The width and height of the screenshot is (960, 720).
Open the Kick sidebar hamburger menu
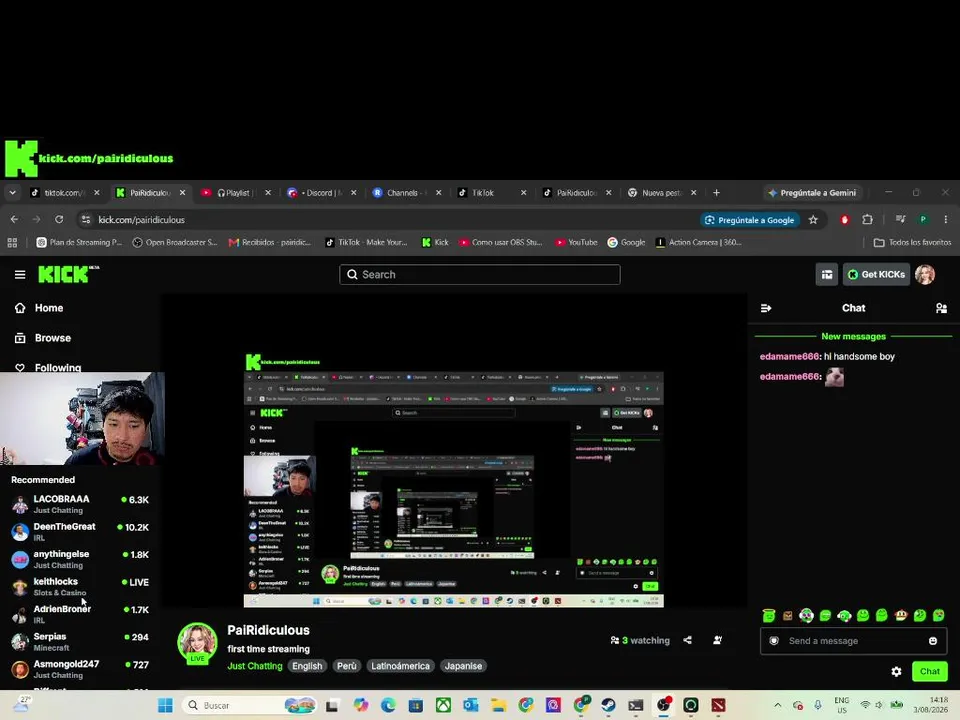tap(20, 274)
